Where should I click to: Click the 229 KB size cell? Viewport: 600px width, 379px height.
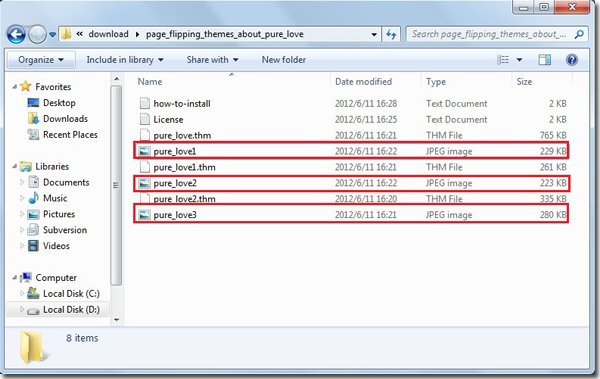click(553, 151)
